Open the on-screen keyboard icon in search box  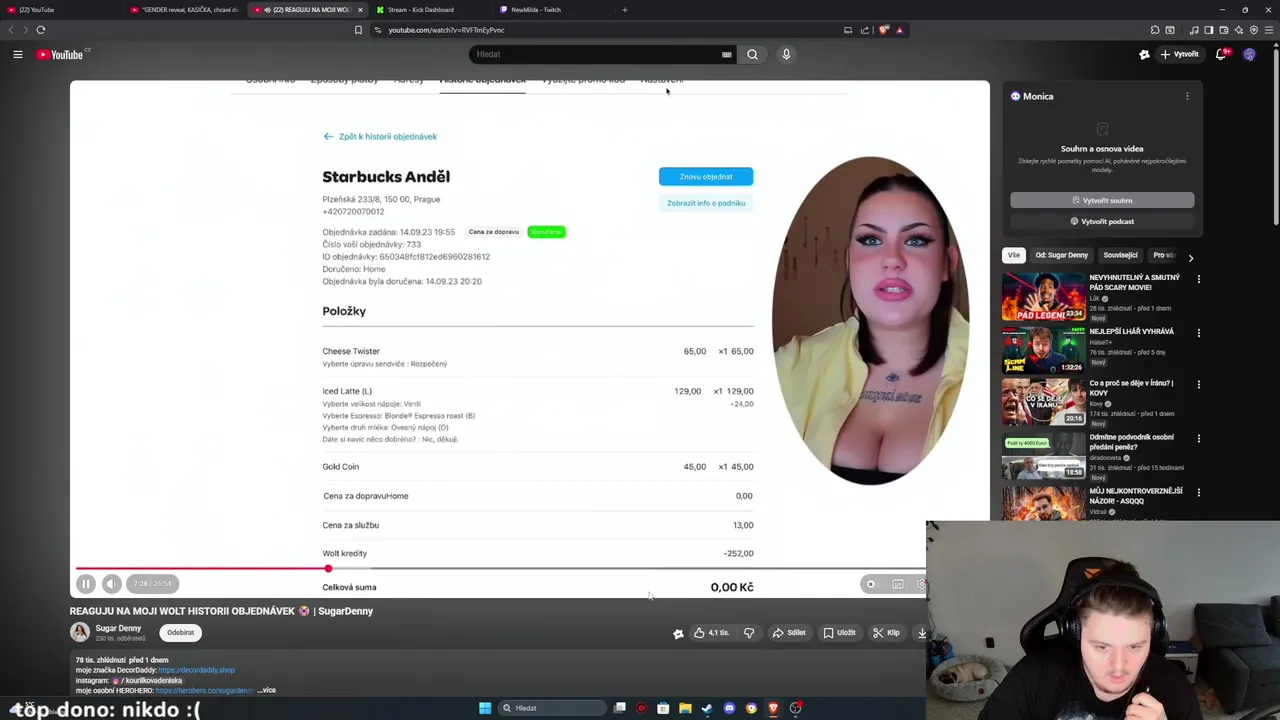pyautogui.click(x=727, y=54)
